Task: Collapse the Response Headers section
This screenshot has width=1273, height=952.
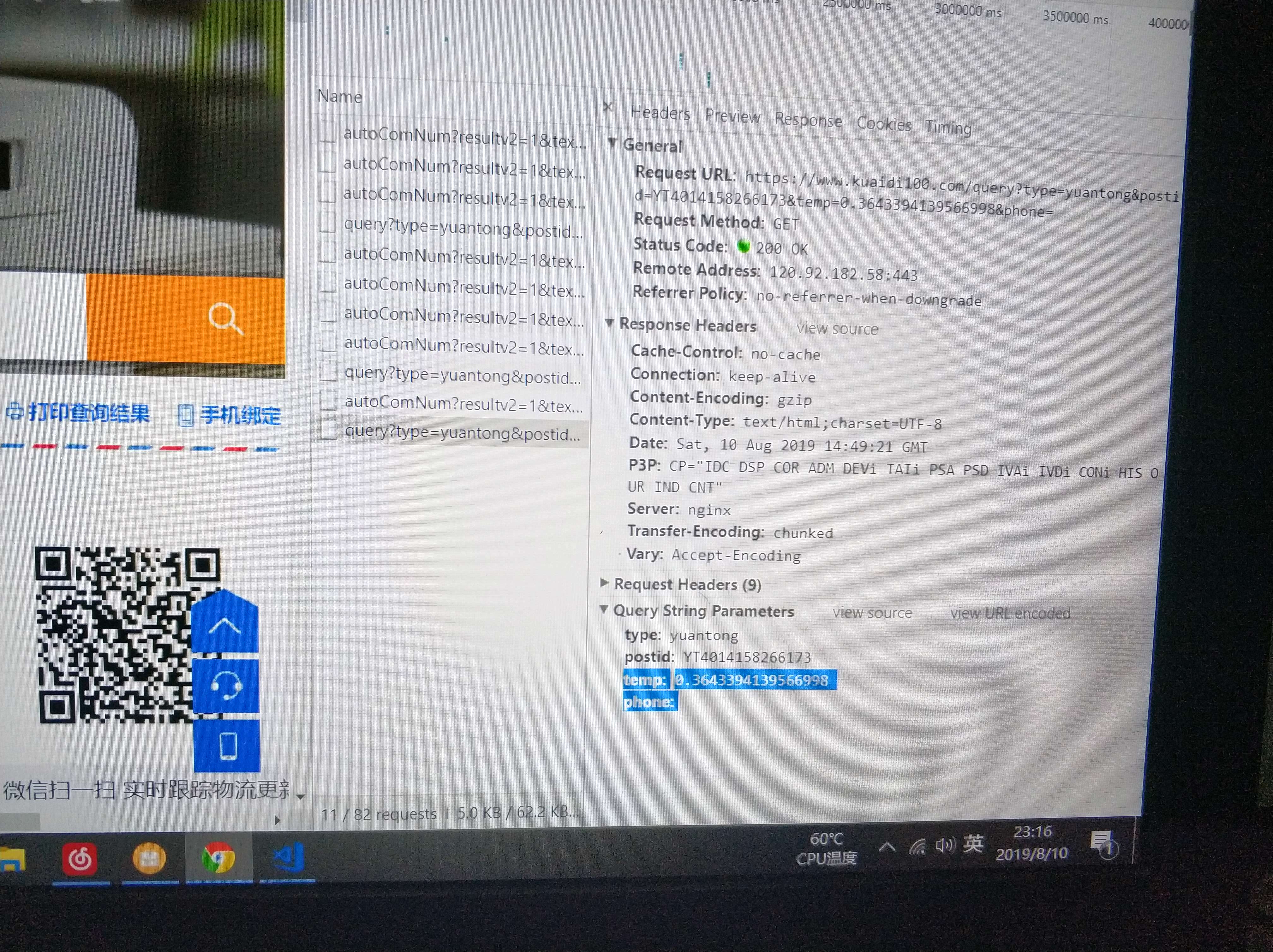Action: (609, 323)
